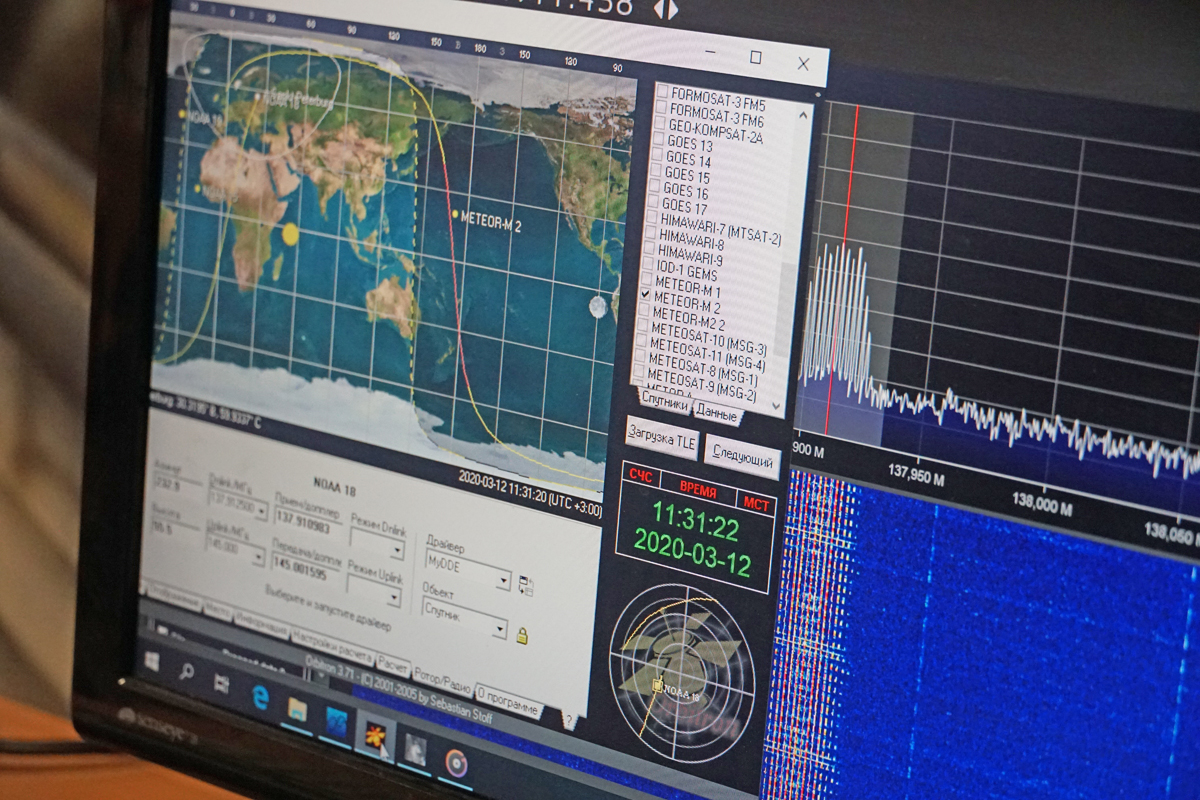Open File Explorer from the taskbar
Viewport: 1200px width, 800px height.
pyautogui.click(x=297, y=709)
